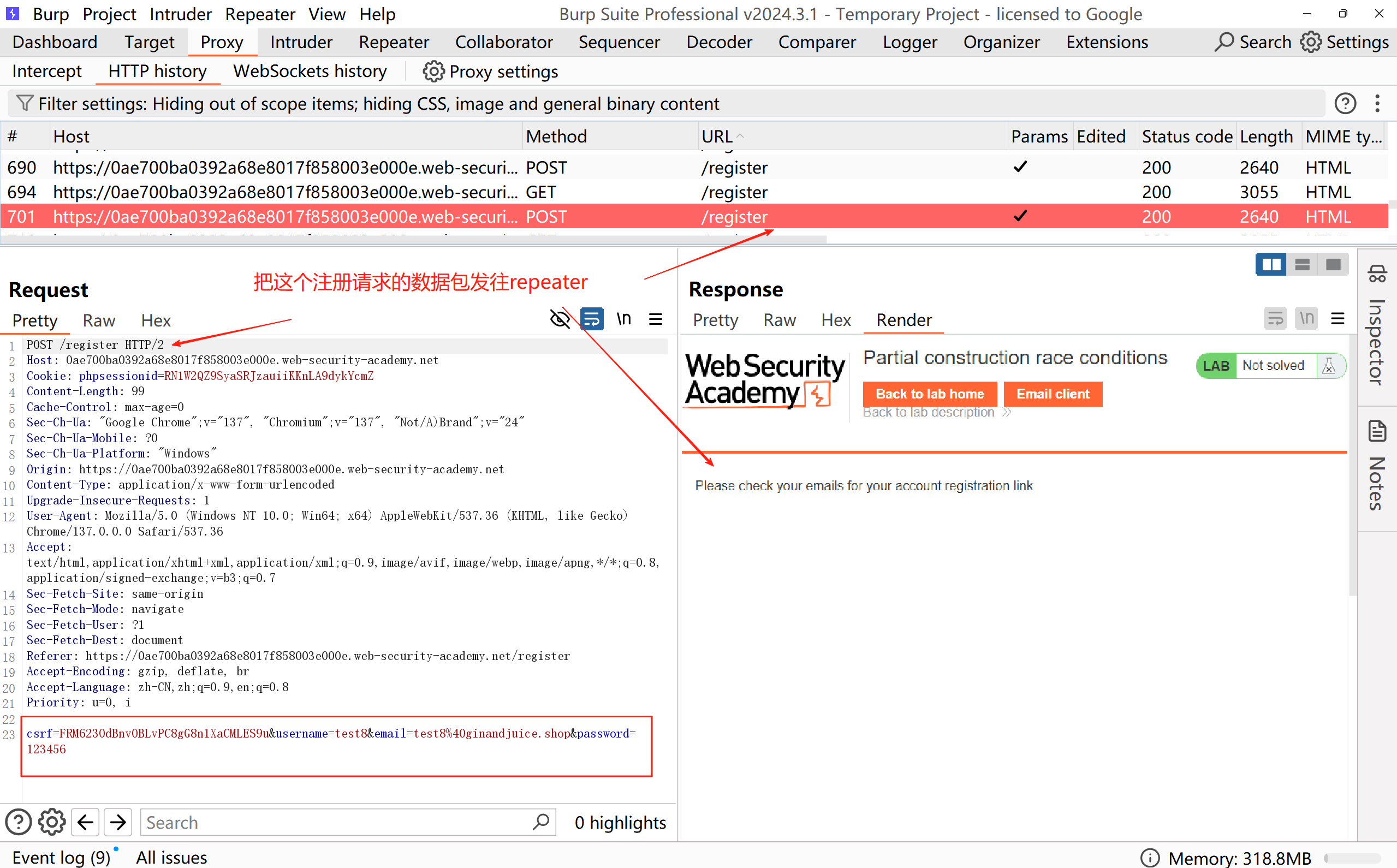Click the request Search input field

338,822
